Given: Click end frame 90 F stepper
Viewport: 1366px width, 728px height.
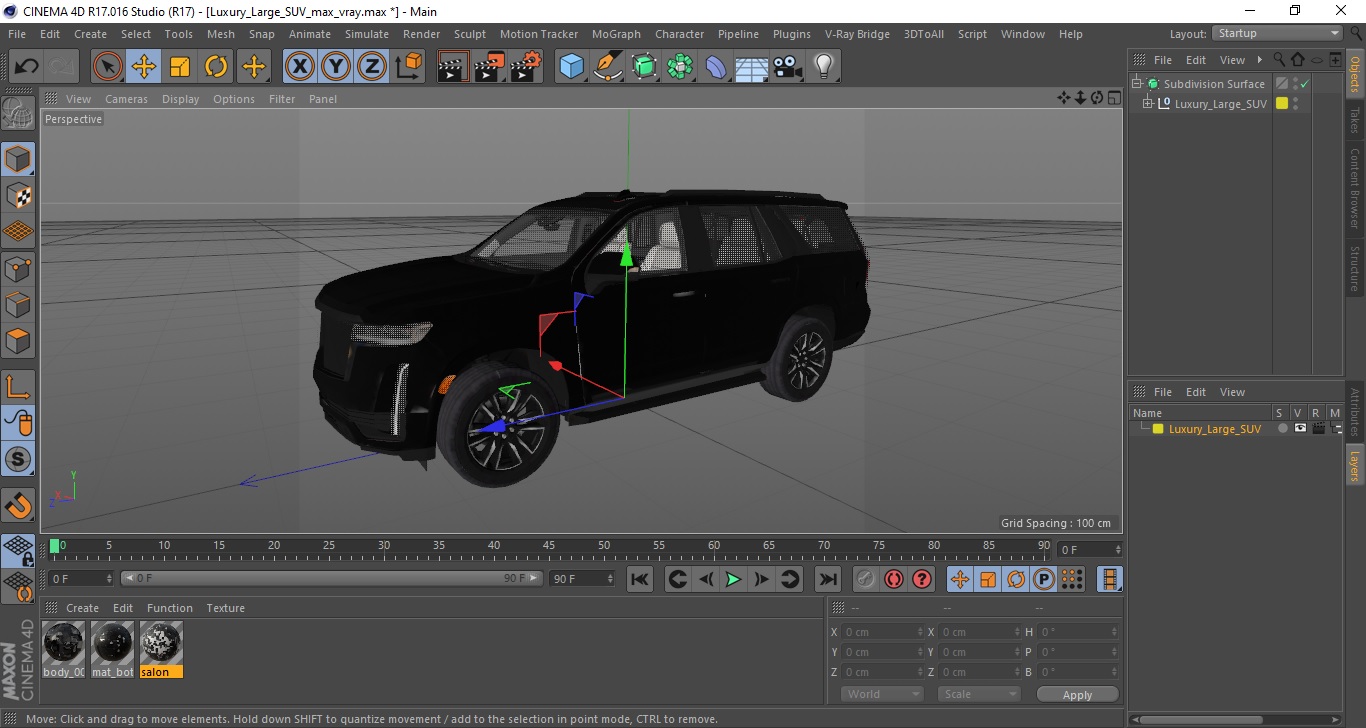Looking at the screenshot, I should pyautogui.click(x=611, y=579).
